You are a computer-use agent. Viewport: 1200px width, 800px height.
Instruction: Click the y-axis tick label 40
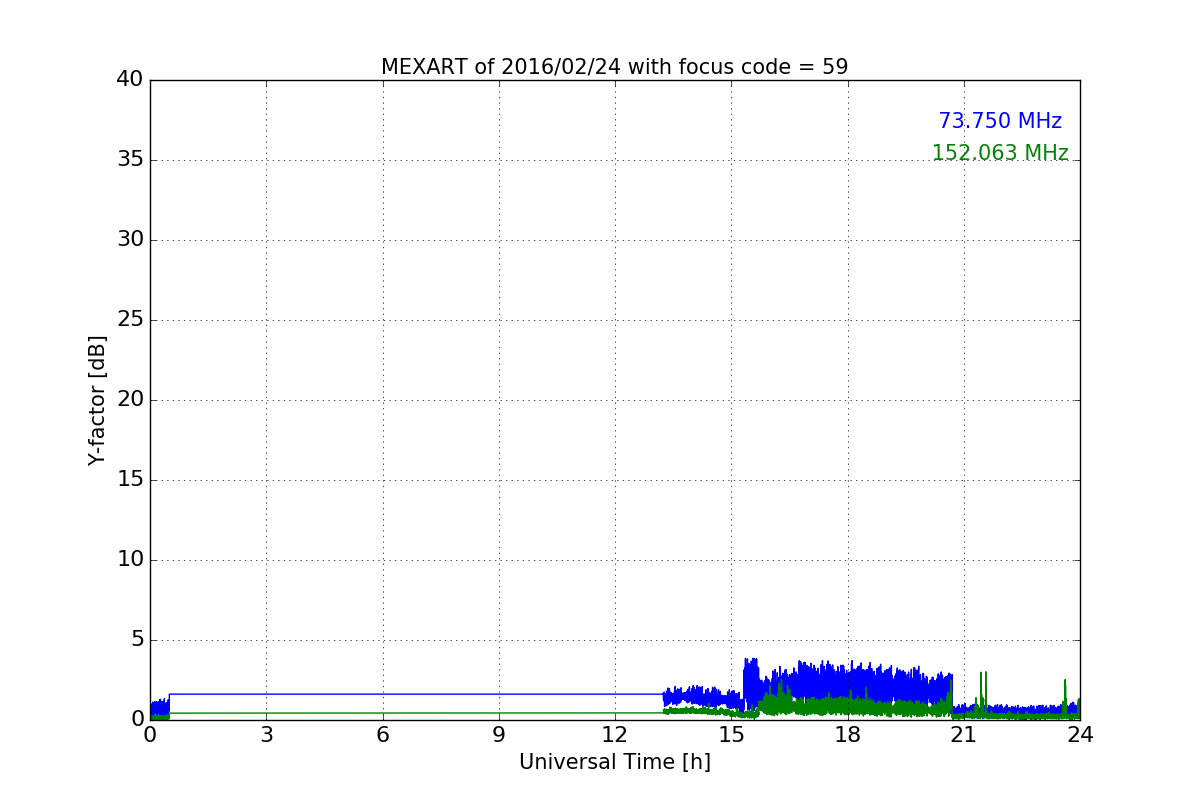[x=130, y=80]
